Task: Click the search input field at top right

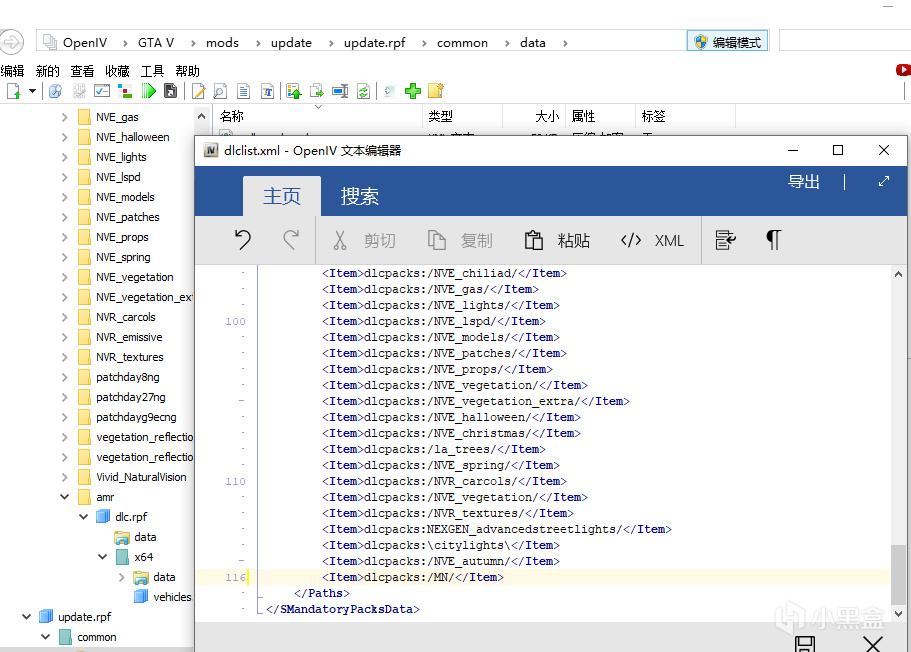Action: (x=845, y=41)
